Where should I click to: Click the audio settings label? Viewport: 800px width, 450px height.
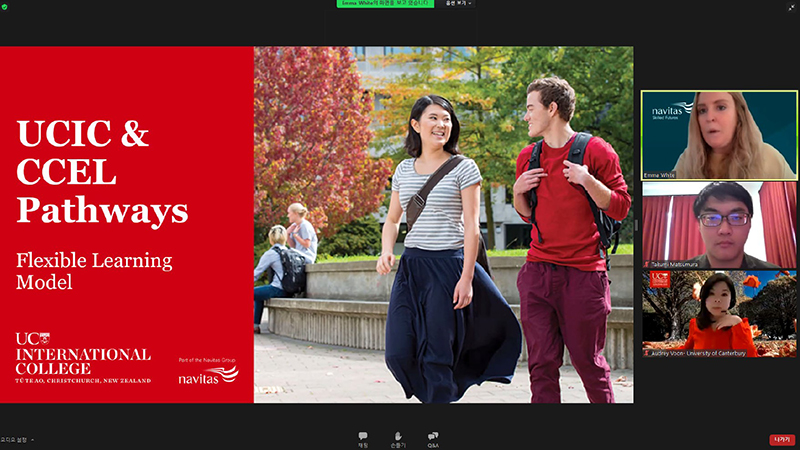(14, 440)
